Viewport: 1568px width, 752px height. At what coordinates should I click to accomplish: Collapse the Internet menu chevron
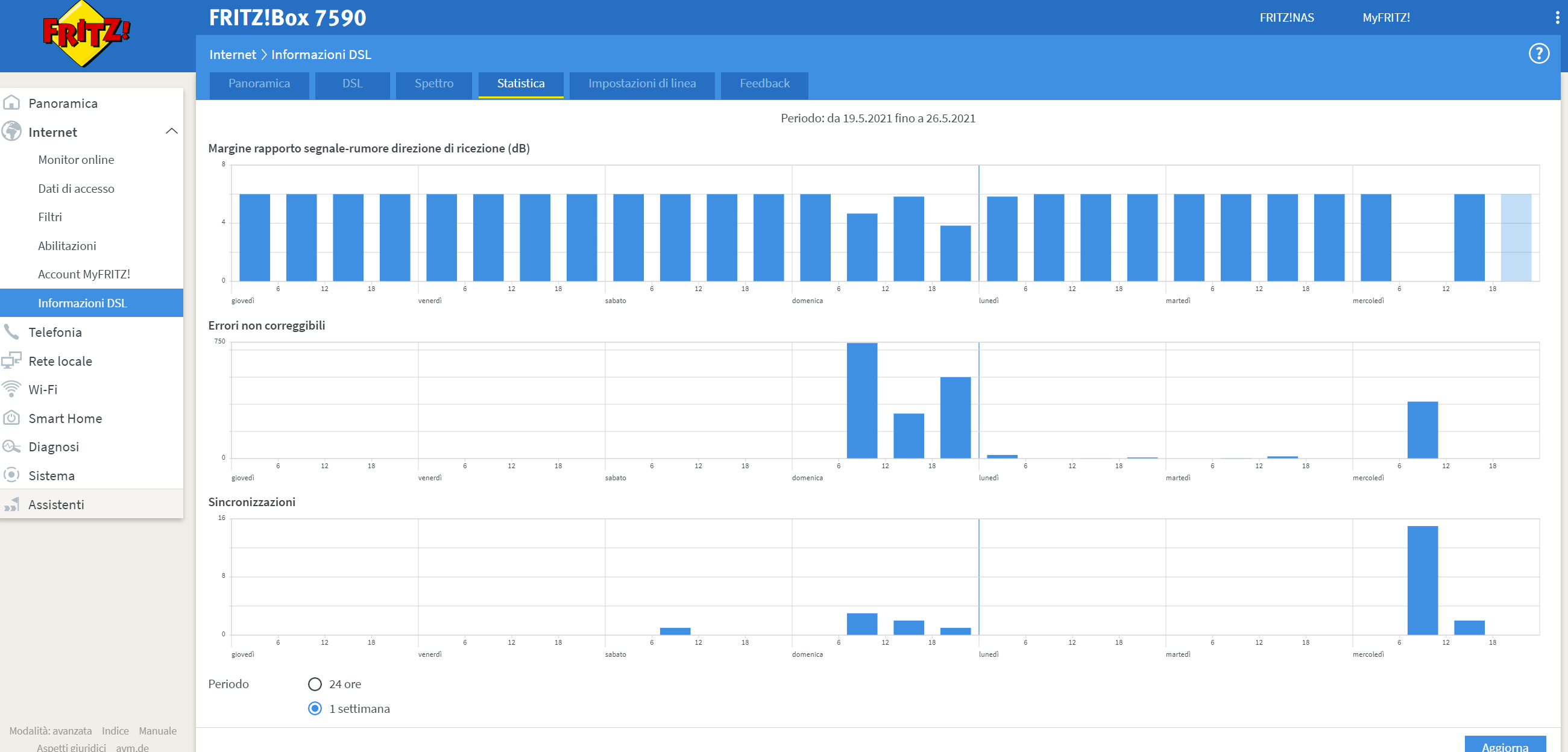(x=172, y=131)
